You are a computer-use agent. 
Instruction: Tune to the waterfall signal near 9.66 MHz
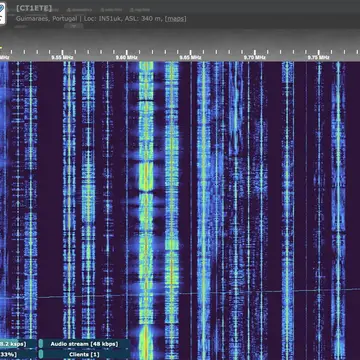tap(203, 210)
